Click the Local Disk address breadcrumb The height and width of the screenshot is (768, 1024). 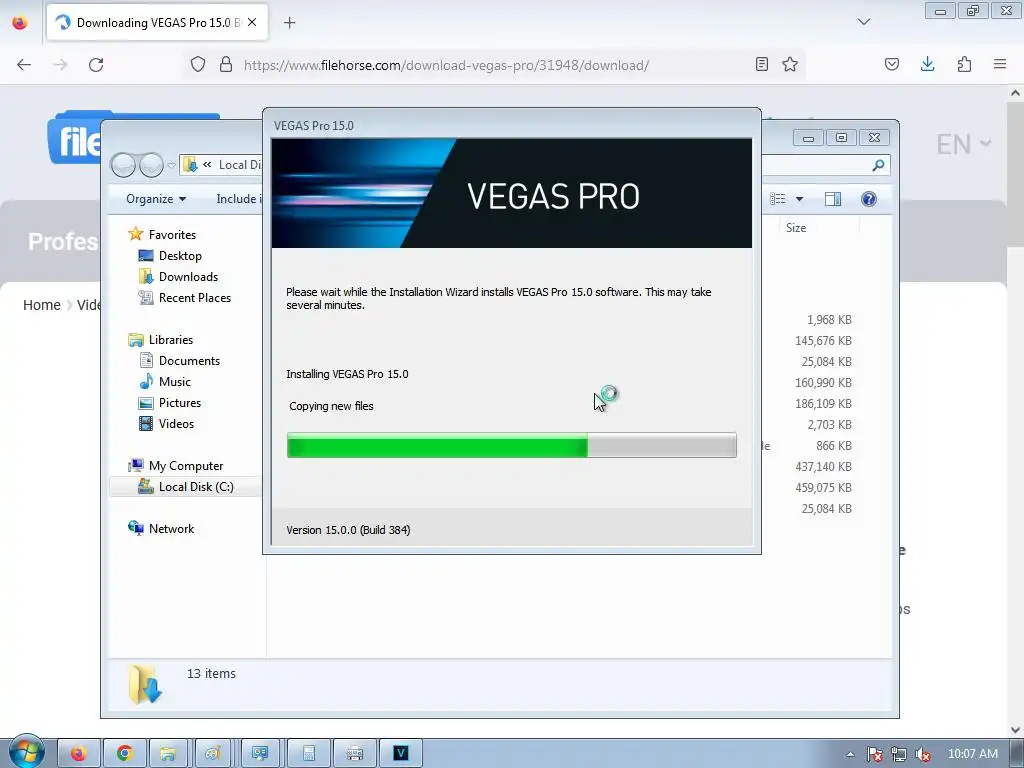click(x=240, y=165)
